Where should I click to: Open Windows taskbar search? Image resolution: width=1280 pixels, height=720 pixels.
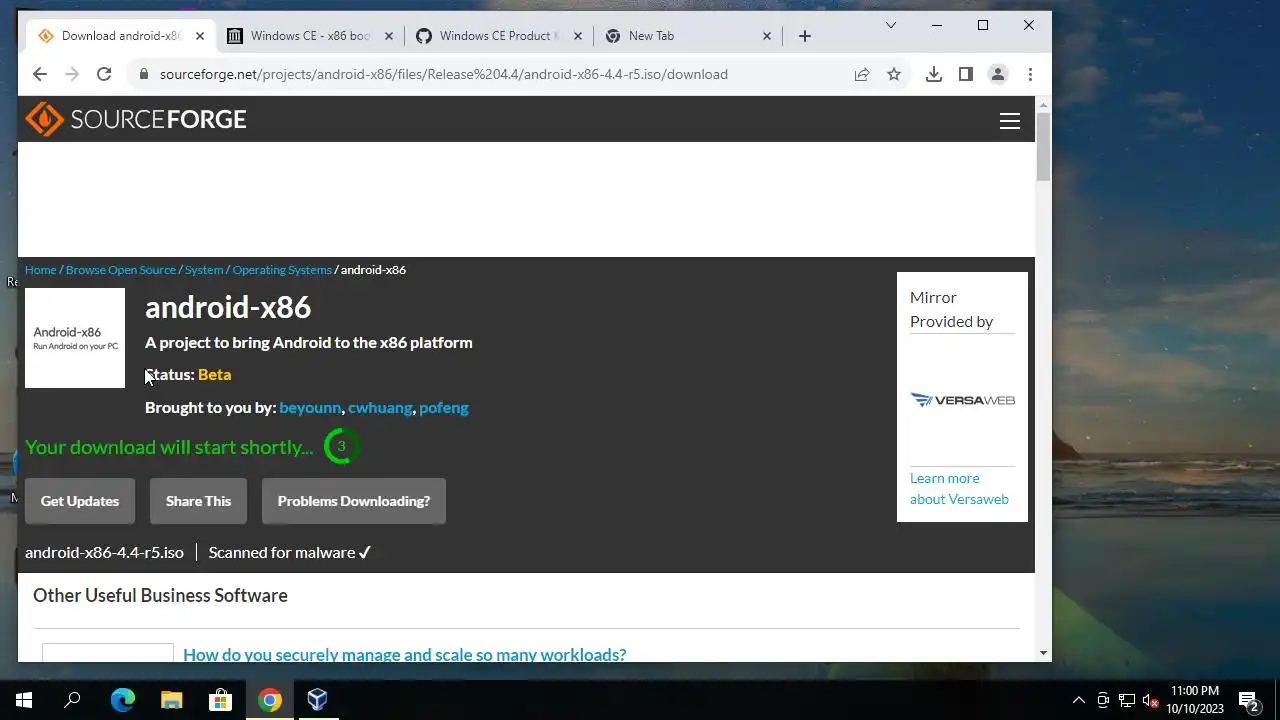click(x=72, y=700)
